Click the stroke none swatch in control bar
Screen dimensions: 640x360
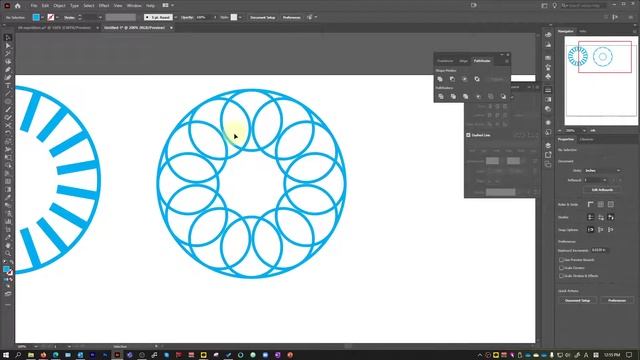(51, 18)
